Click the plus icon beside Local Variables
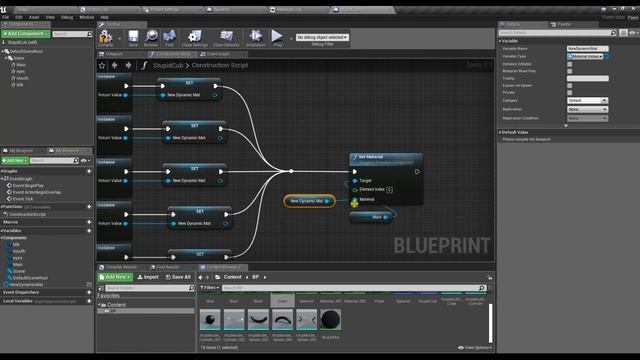Image resolution: width=640 pixels, height=360 pixels. 89,301
